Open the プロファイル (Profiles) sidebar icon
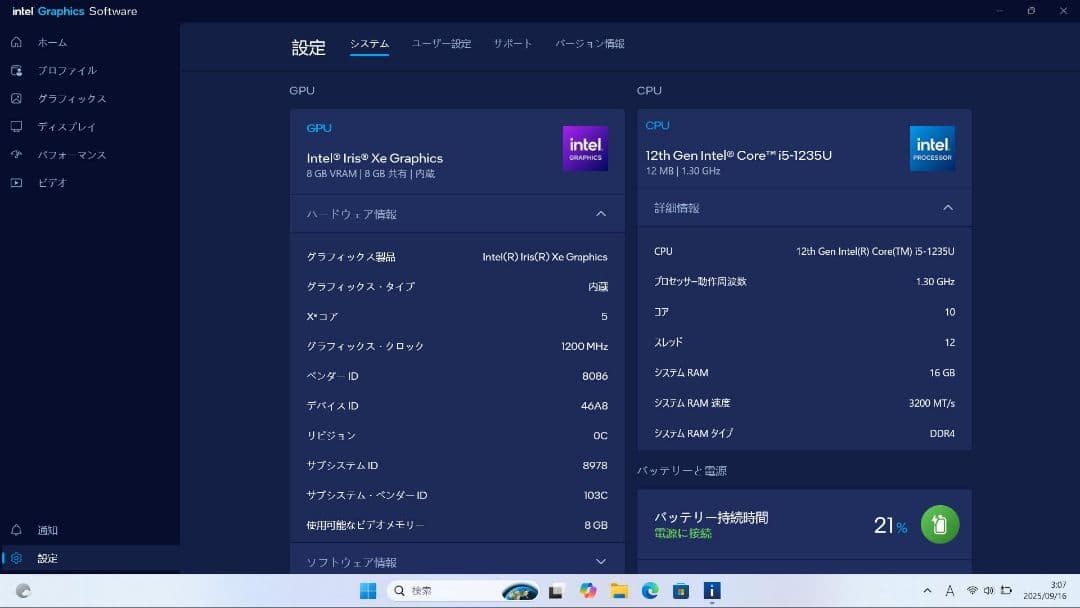1080x608 pixels. coord(16,70)
